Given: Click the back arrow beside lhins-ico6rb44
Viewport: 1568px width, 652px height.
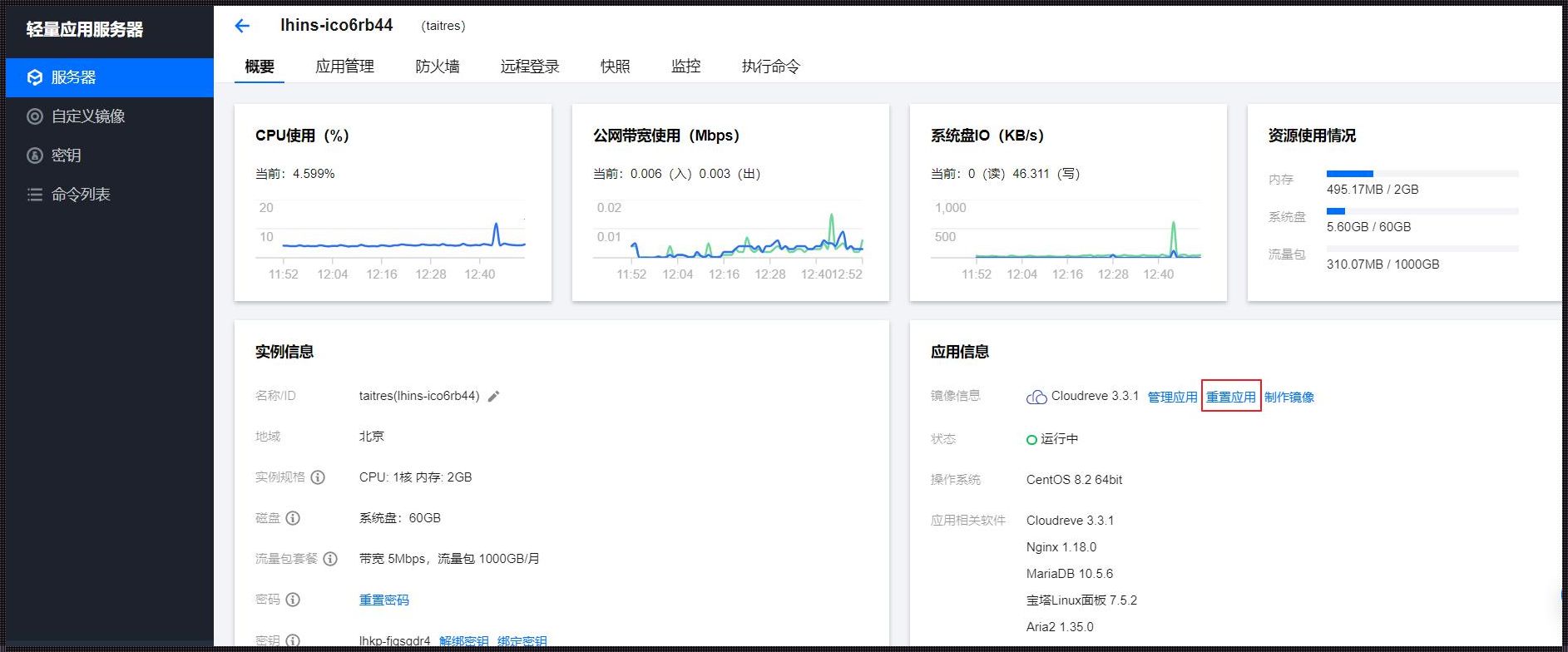Looking at the screenshot, I should [242, 26].
